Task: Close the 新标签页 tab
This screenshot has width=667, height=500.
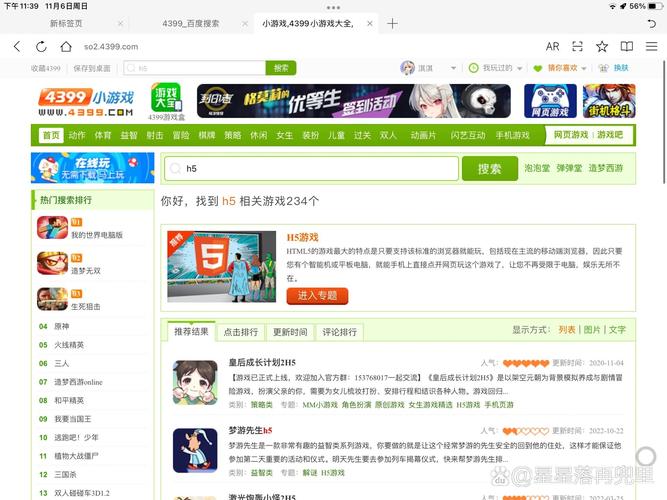Action: 120,23
